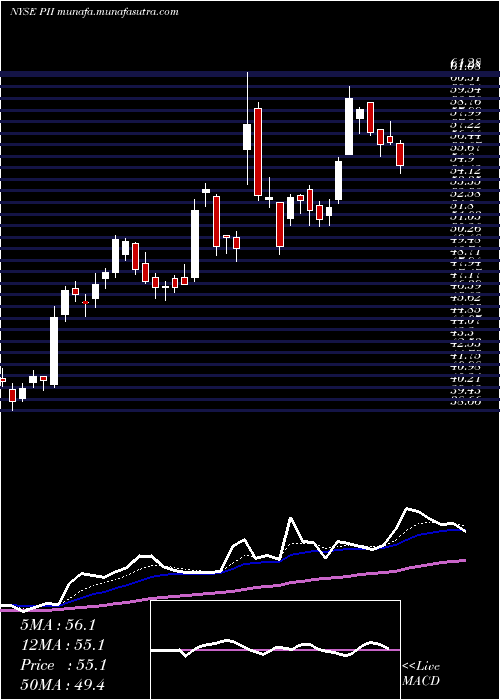Select the 12MA : 55.1 readout

62,645
